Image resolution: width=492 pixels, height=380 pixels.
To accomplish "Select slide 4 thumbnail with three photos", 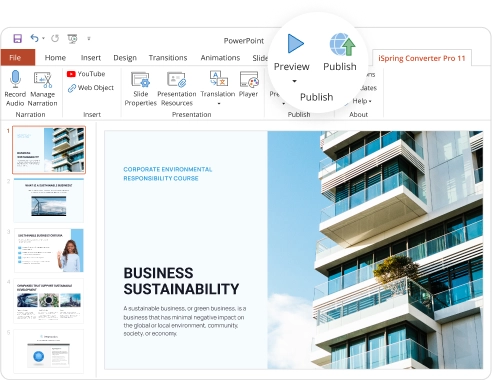I will pos(49,301).
